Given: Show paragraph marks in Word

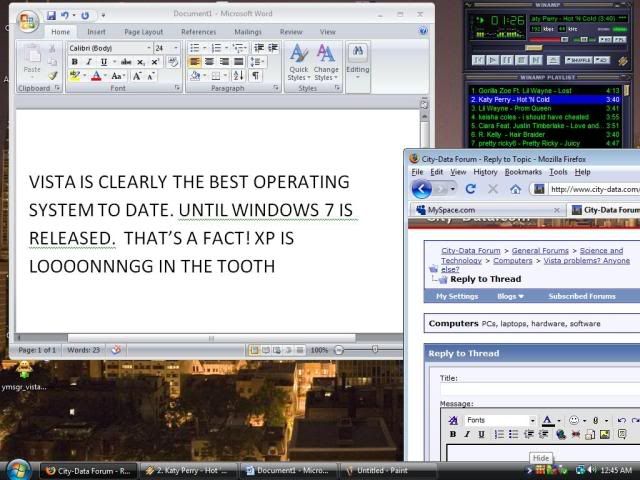Looking at the screenshot, I should (x=256, y=76).
